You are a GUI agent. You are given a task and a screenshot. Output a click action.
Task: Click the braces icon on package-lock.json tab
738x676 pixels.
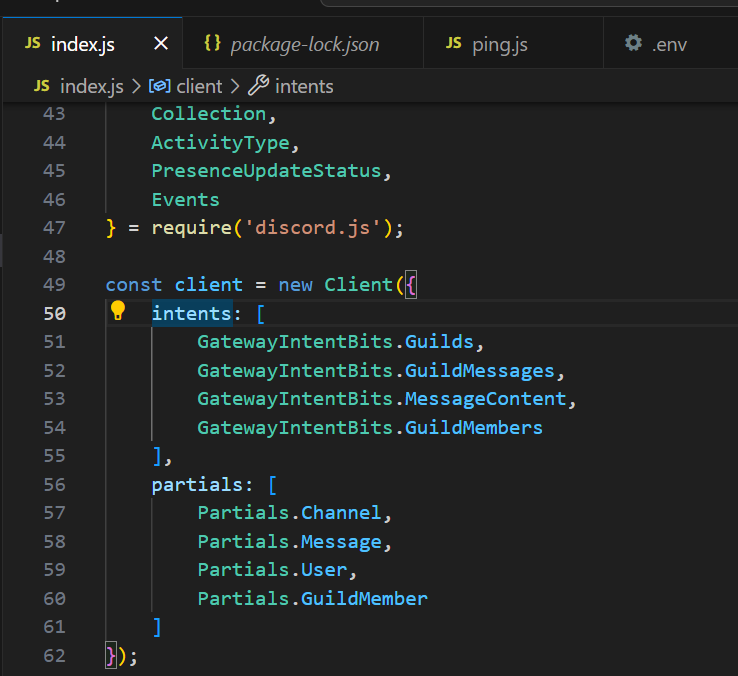(212, 43)
